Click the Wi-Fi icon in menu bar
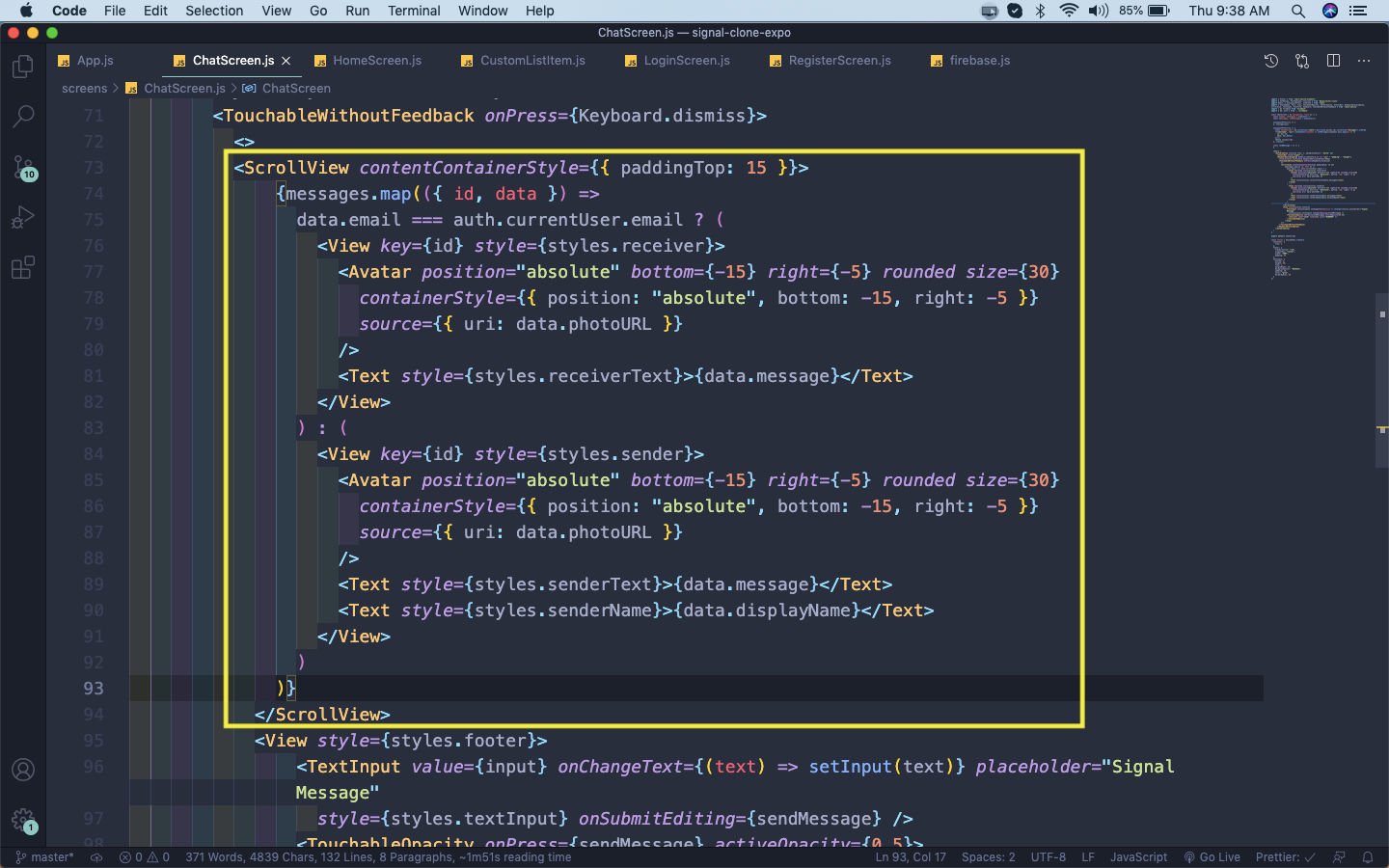 pos(1068,11)
